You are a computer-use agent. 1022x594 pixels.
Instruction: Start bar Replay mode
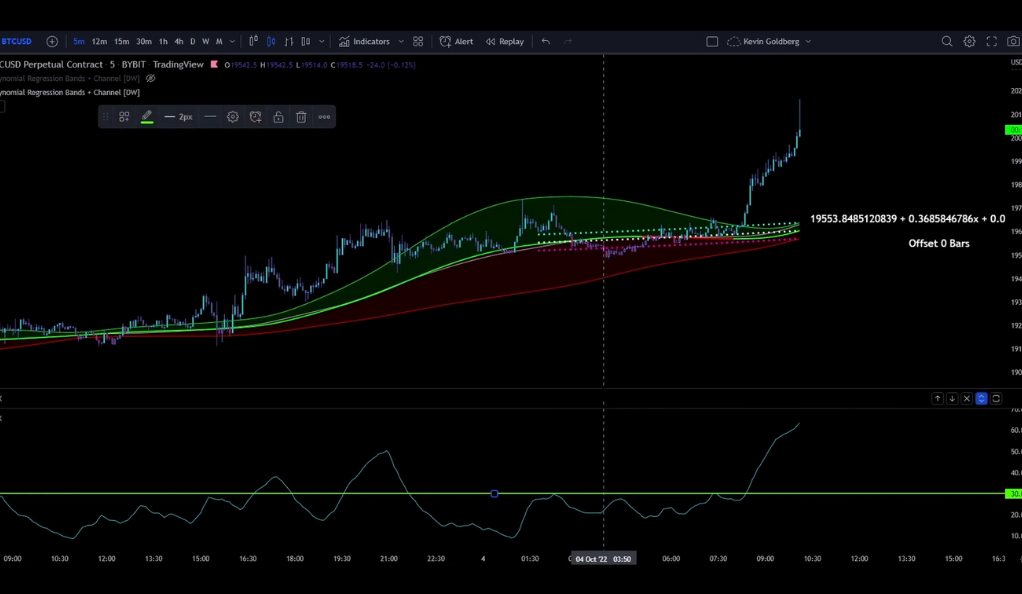(x=504, y=41)
